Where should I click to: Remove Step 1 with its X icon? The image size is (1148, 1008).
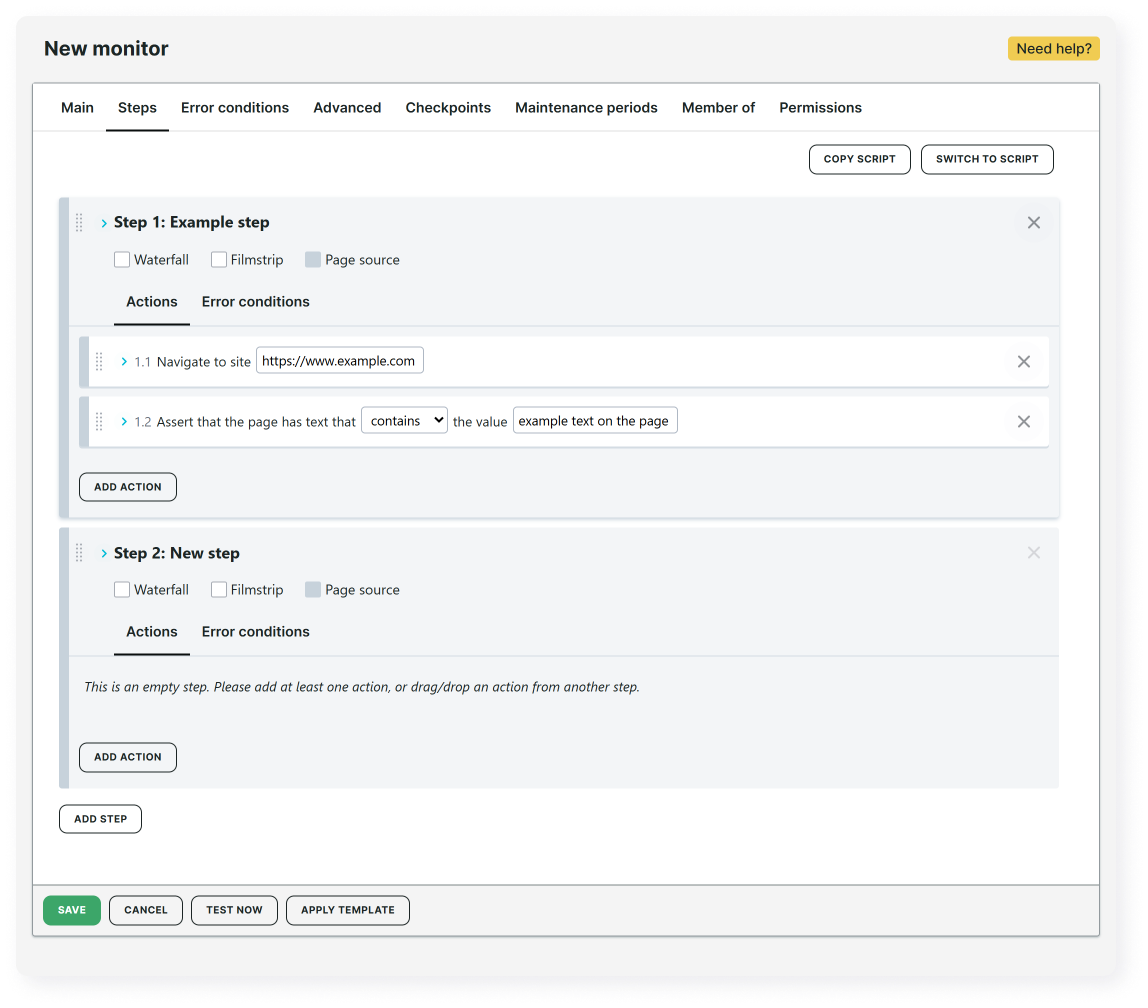(x=1033, y=223)
